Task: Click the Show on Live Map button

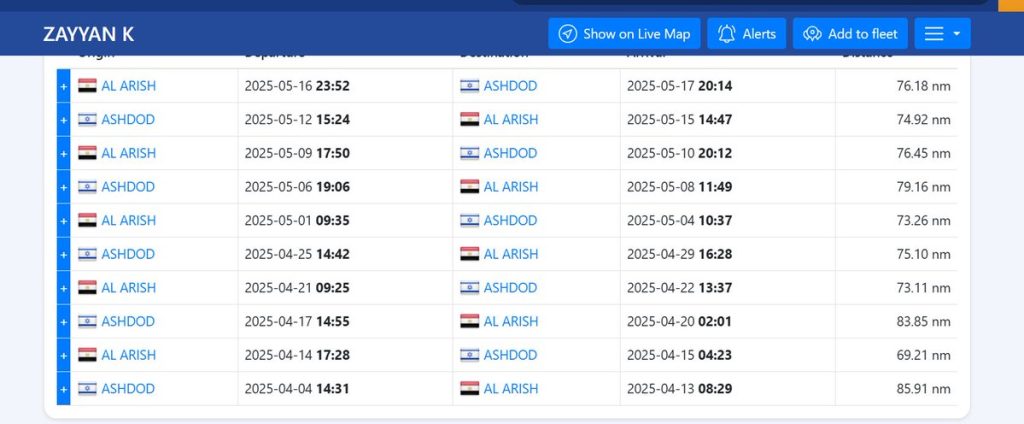Action: [624, 34]
